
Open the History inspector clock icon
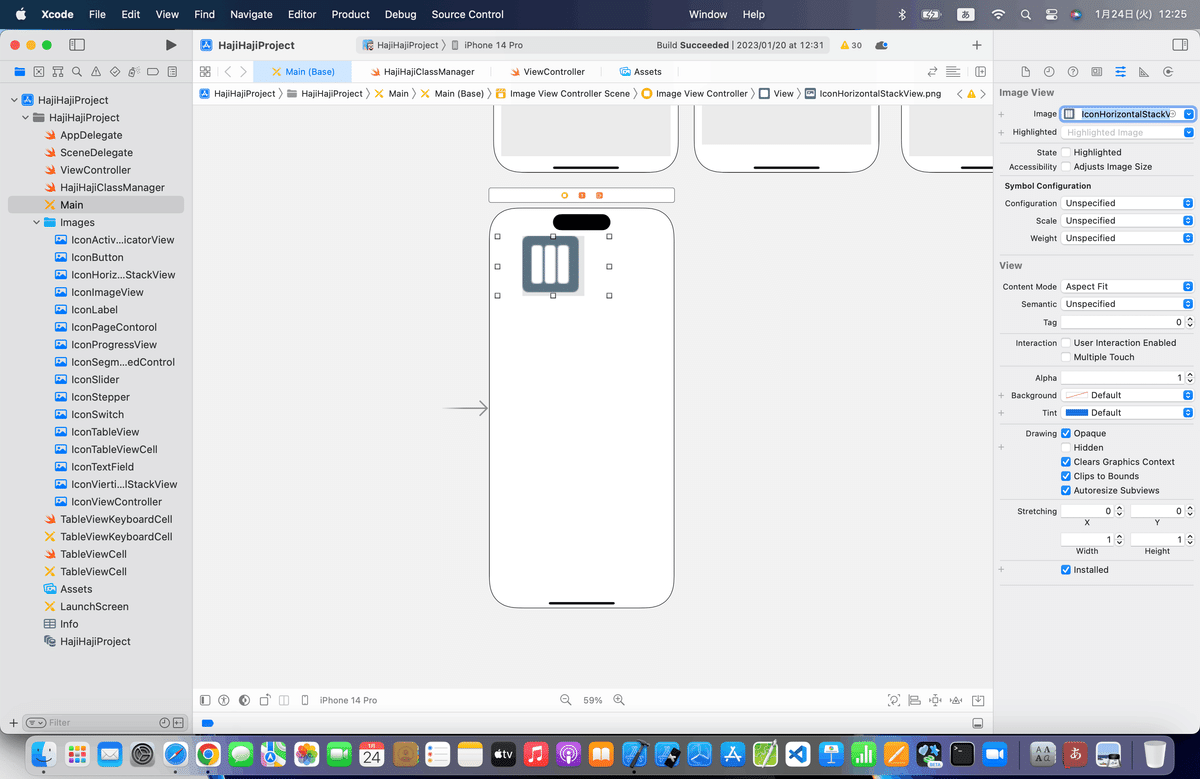point(1049,72)
